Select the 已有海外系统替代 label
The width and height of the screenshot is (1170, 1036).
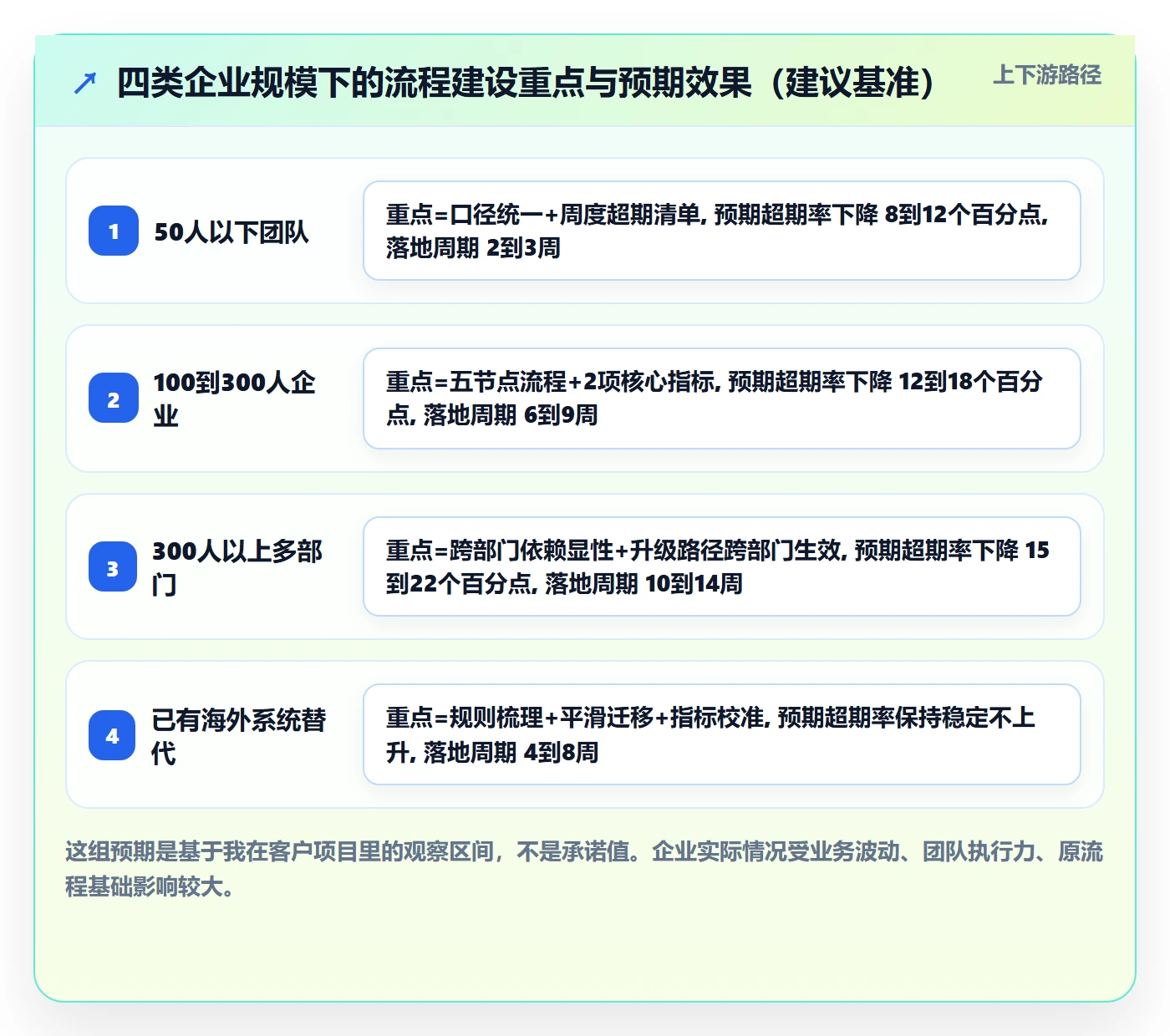(239, 736)
